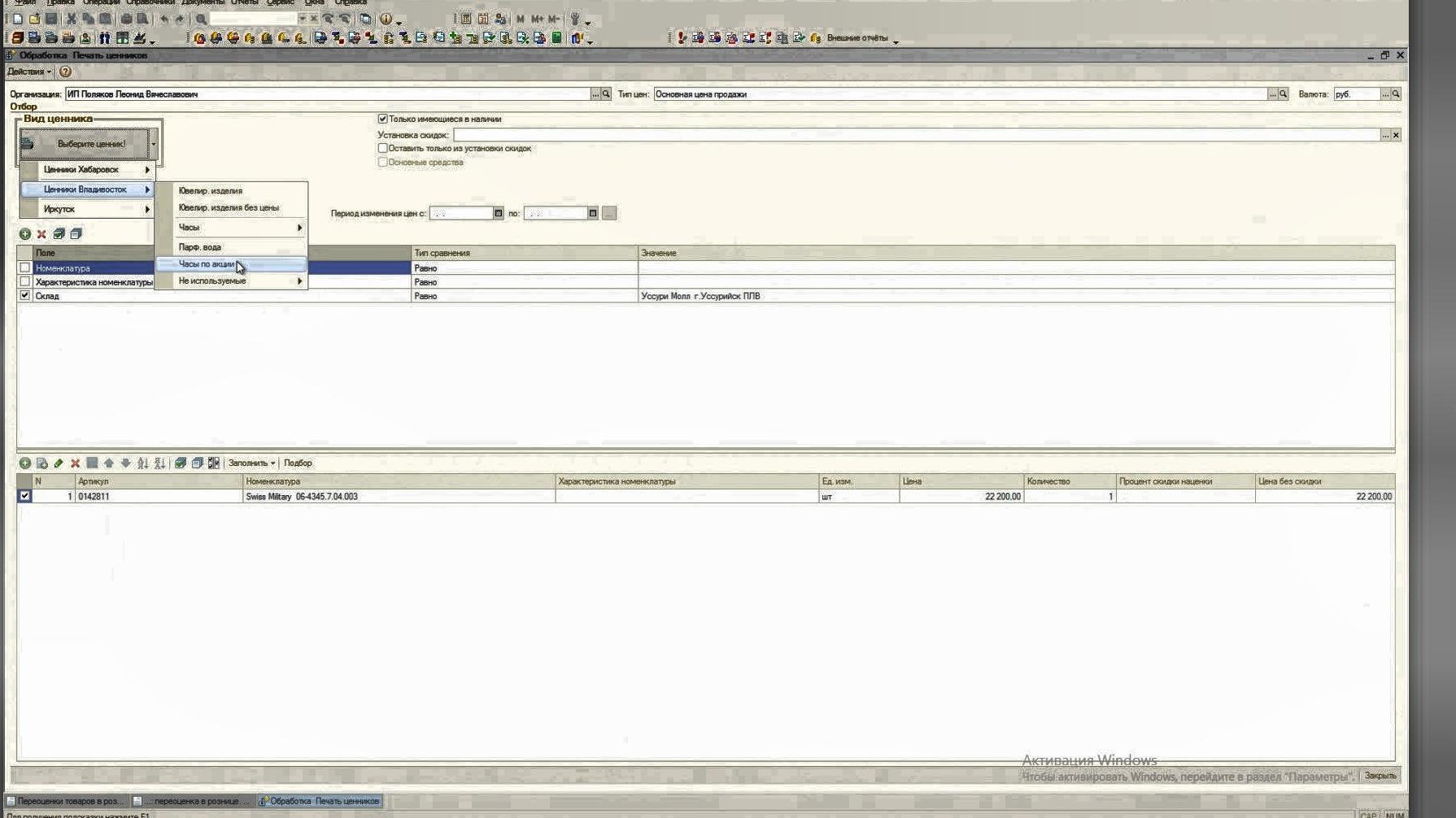This screenshot has width=1456, height=818.
Task: Open the calculator icon in the top toolbar
Action: pos(466,19)
